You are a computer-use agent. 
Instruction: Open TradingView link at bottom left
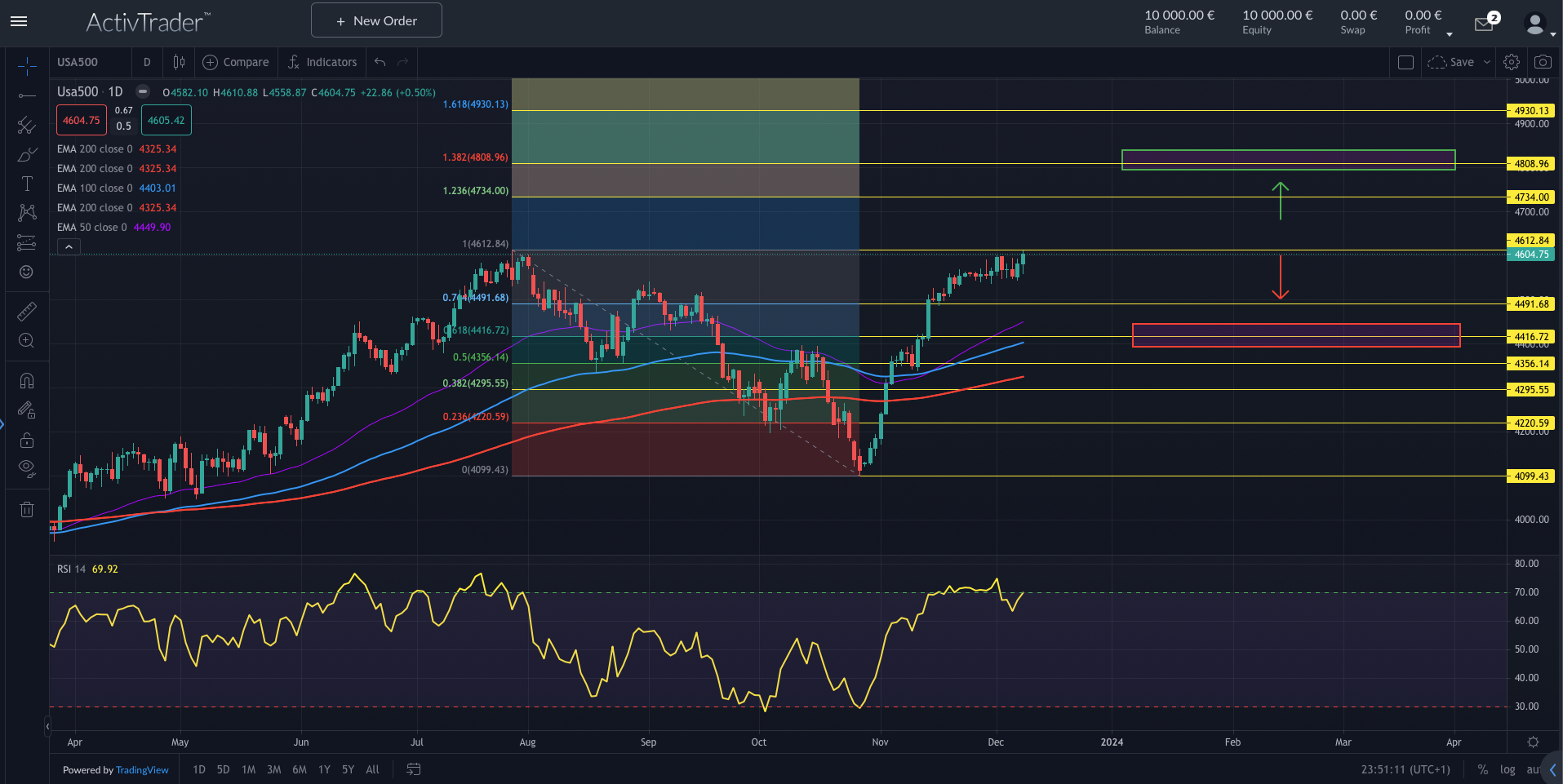click(142, 769)
